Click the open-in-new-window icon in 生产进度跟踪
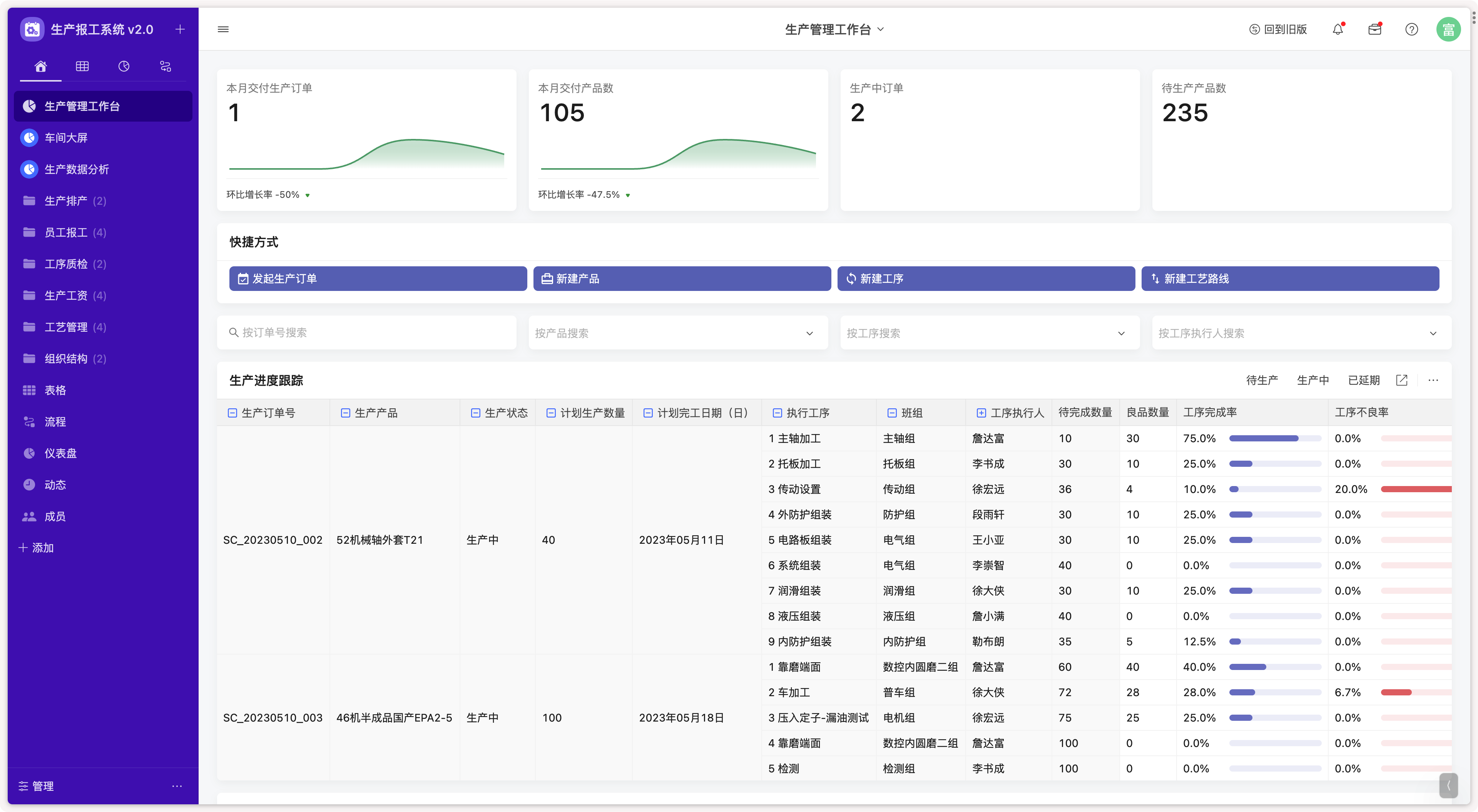The width and height of the screenshot is (1478, 812). [x=1402, y=380]
